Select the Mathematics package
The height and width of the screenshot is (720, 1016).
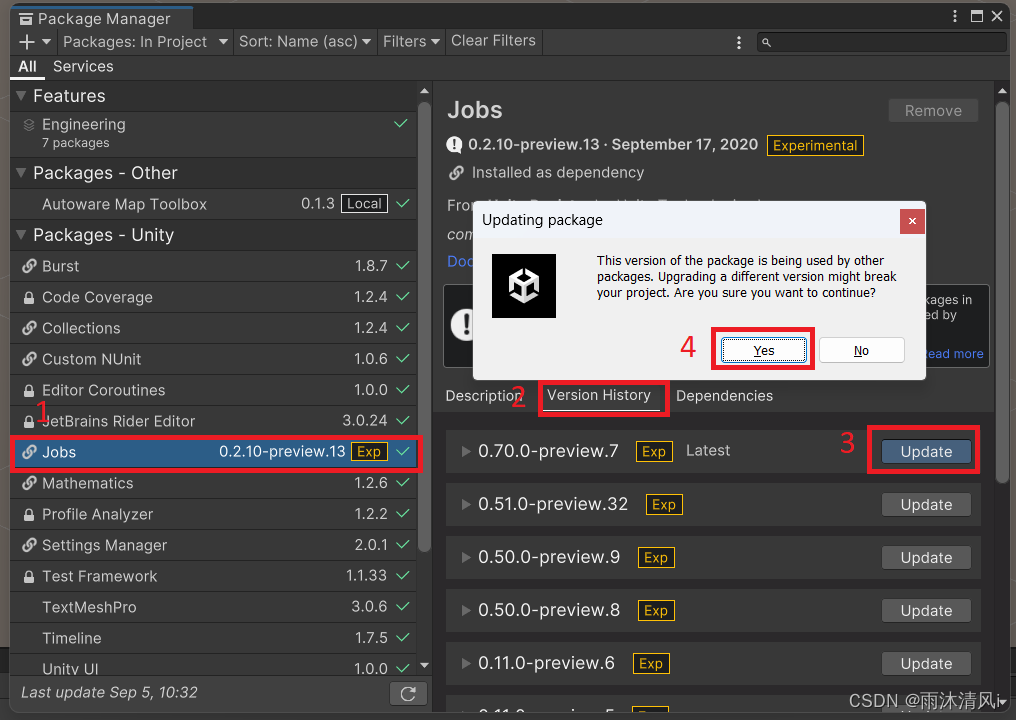(x=214, y=483)
